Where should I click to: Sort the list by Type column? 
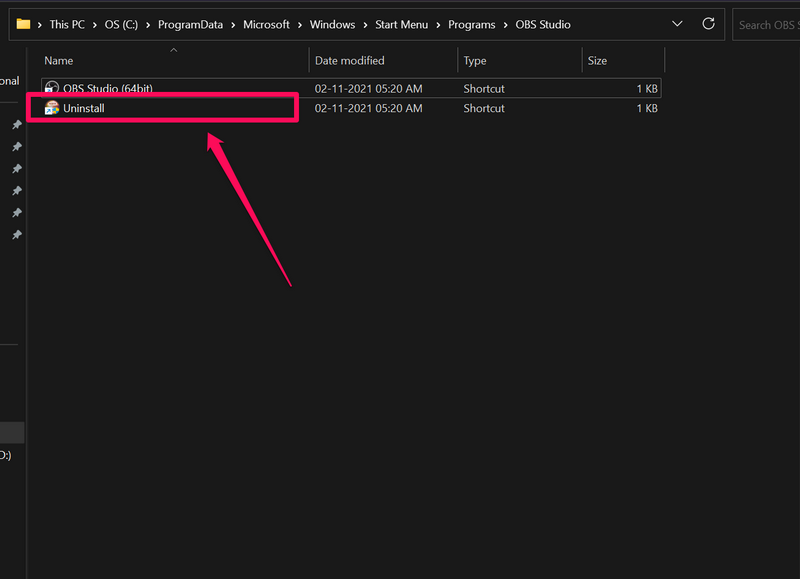(x=474, y=61)
